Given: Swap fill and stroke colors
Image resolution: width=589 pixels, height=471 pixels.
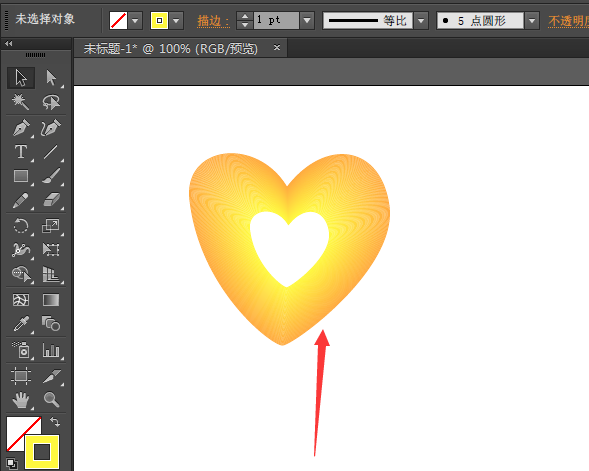Looking at the screenshot, I should 55,422.
